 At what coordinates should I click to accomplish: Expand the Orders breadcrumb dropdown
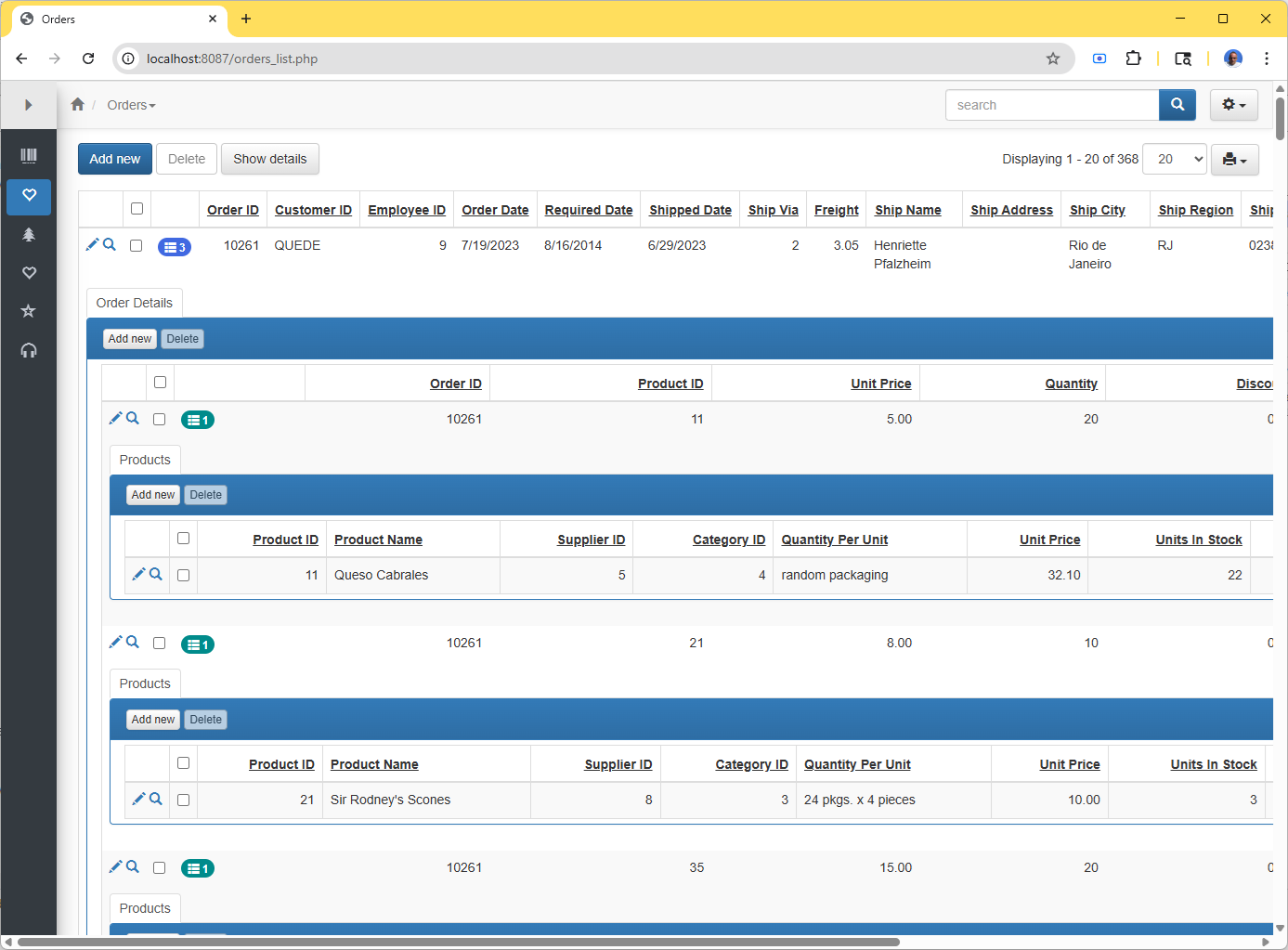(131, 105)
